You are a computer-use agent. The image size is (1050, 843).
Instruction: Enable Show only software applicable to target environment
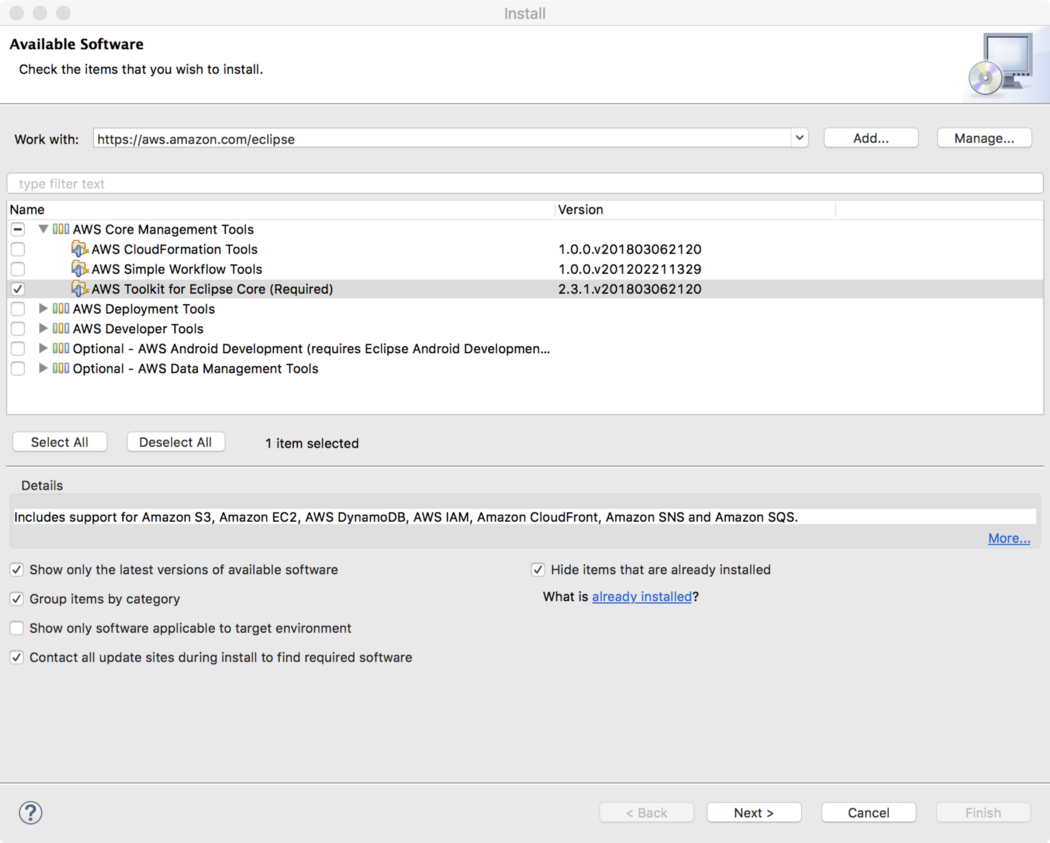17,628
